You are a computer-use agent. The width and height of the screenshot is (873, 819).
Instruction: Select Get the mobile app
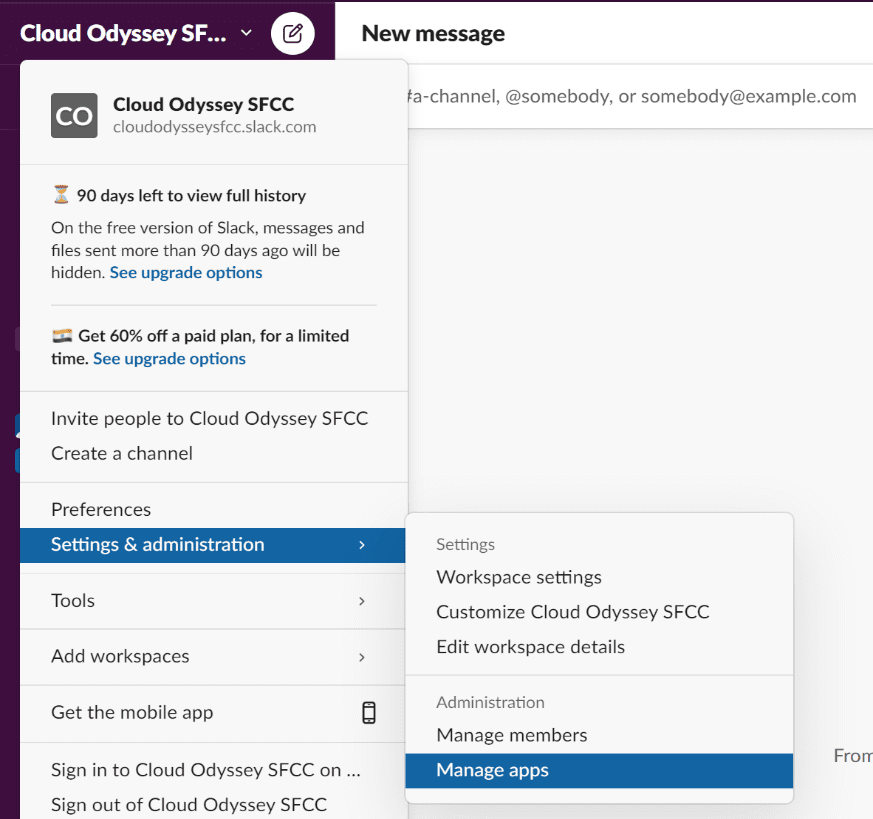click(132, 713)
